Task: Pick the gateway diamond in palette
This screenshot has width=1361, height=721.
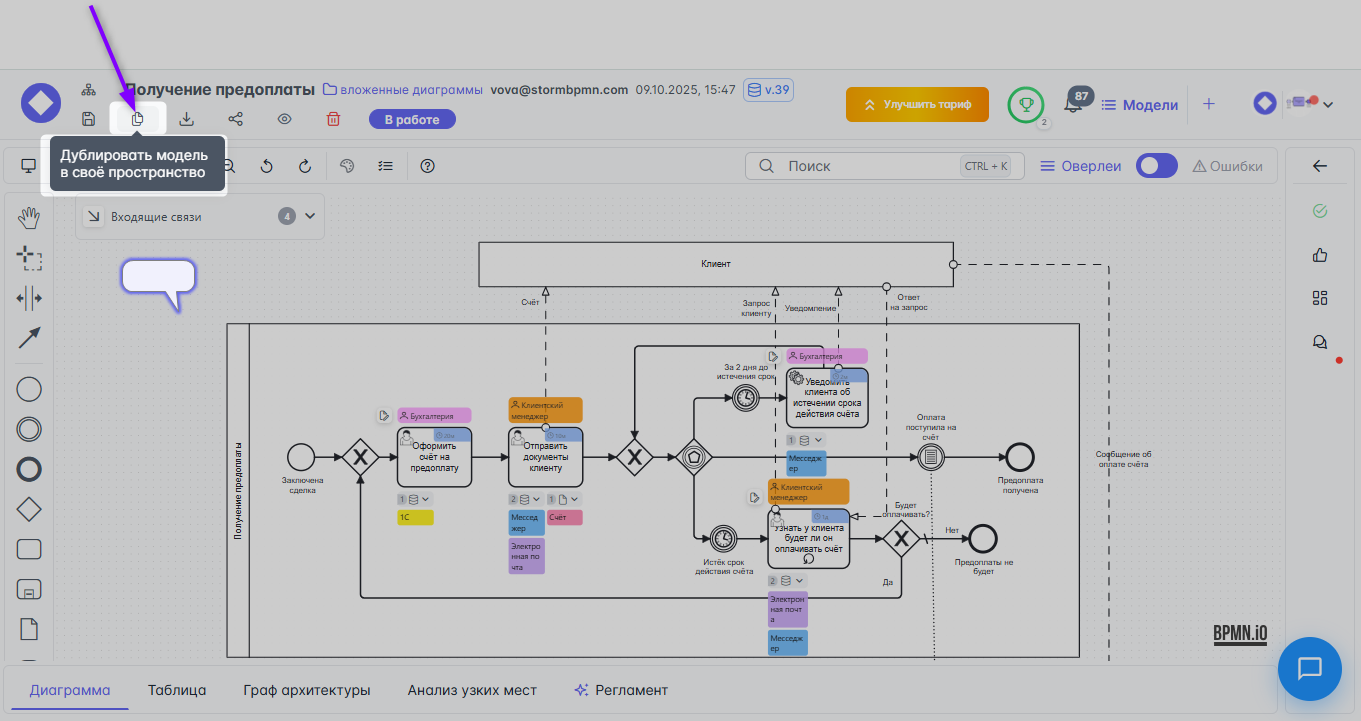Action: (29, 509)
